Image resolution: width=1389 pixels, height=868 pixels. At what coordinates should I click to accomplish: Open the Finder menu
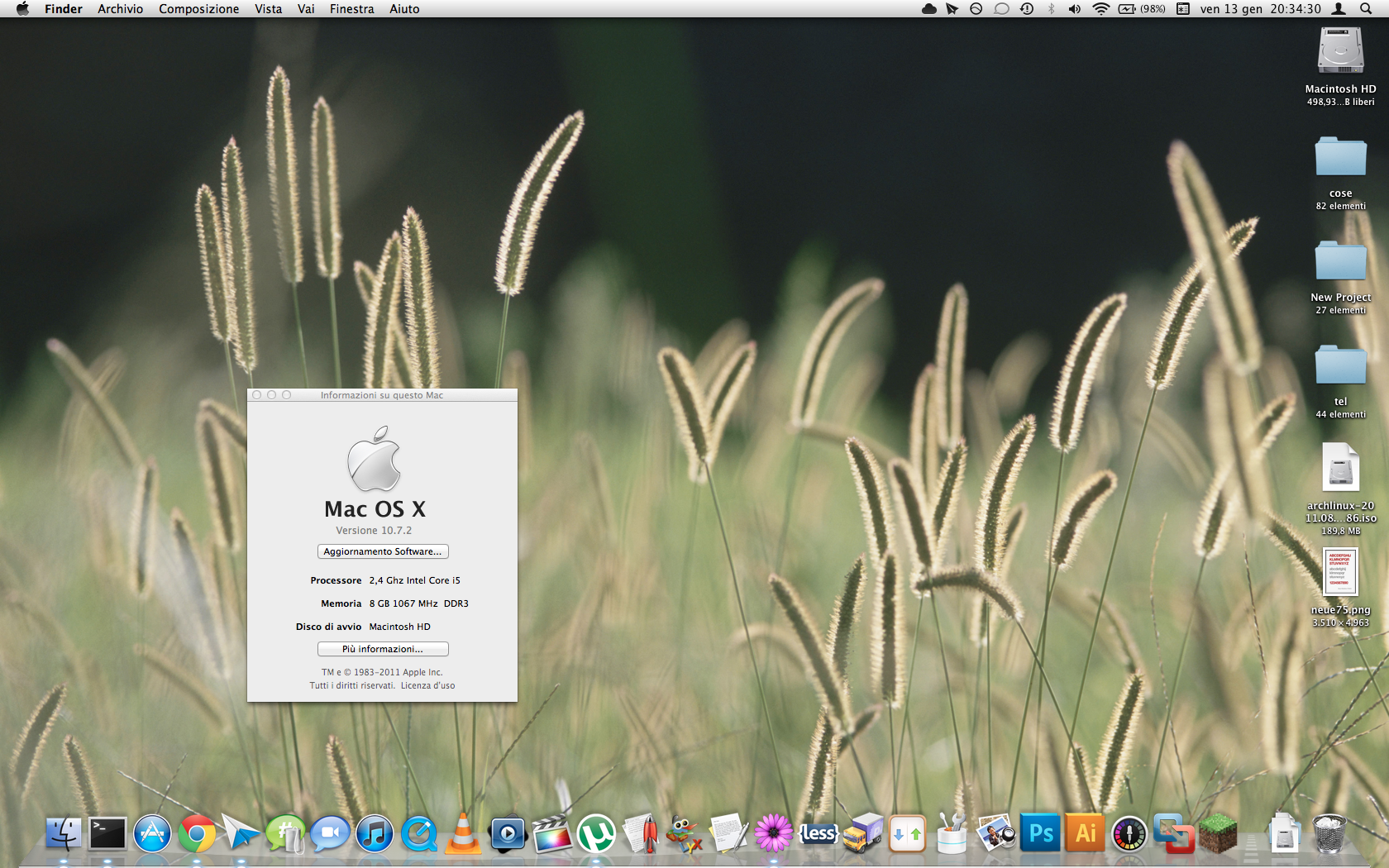[x=64, y=8]
